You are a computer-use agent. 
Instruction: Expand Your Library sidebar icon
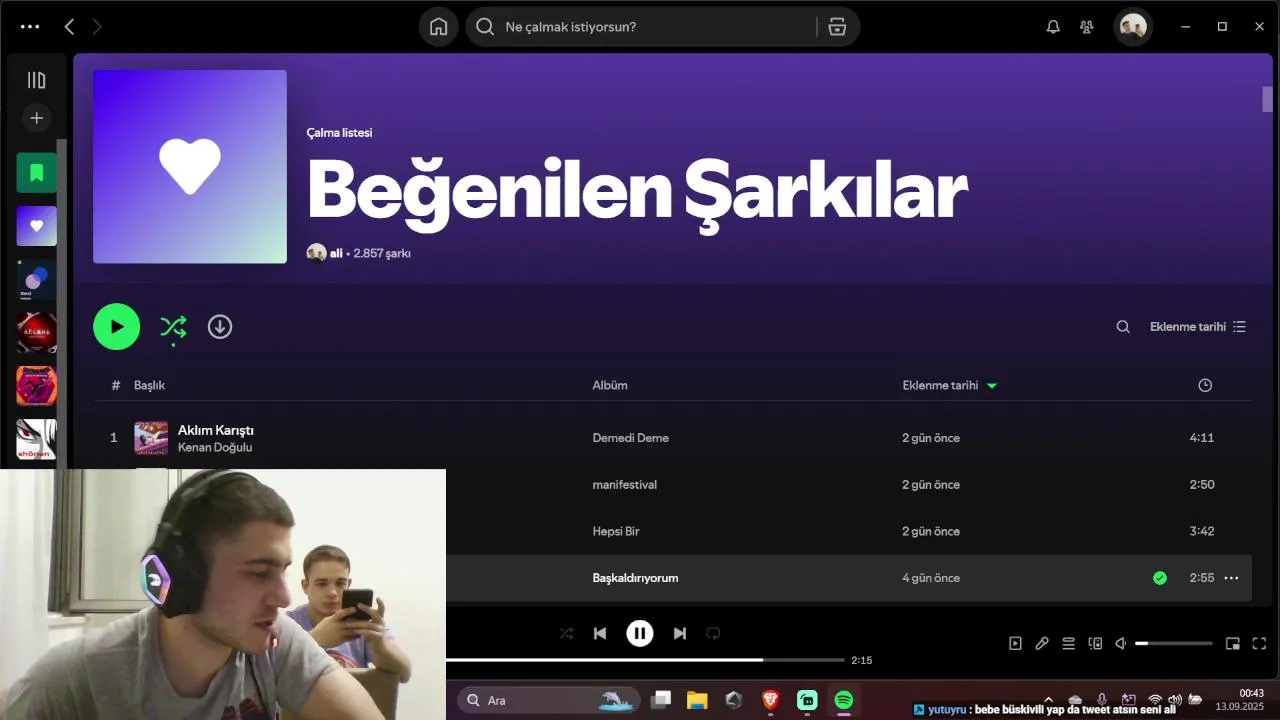pyautogui.click(x=36, y=80)
